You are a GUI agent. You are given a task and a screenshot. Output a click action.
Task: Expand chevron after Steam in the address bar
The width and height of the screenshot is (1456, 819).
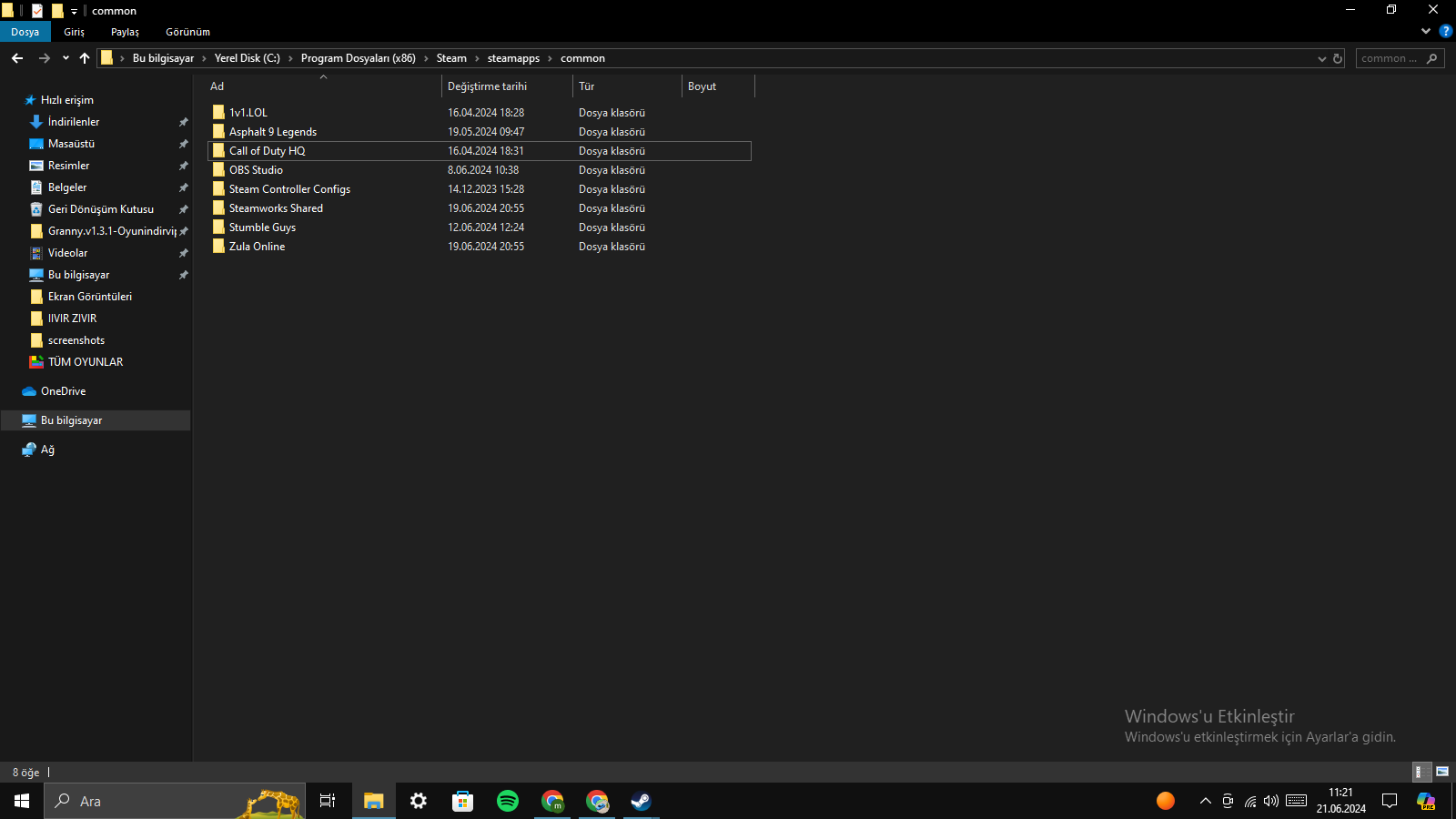coord(477,58)
